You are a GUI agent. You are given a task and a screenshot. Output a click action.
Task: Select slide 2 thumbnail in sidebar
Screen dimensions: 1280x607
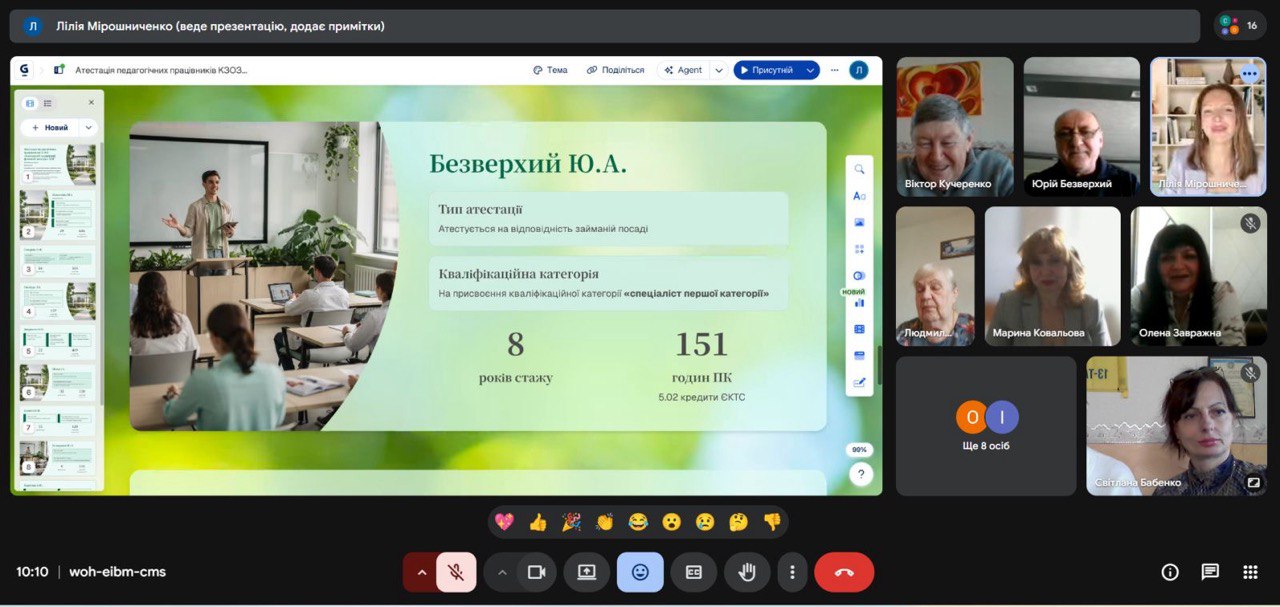59,214
